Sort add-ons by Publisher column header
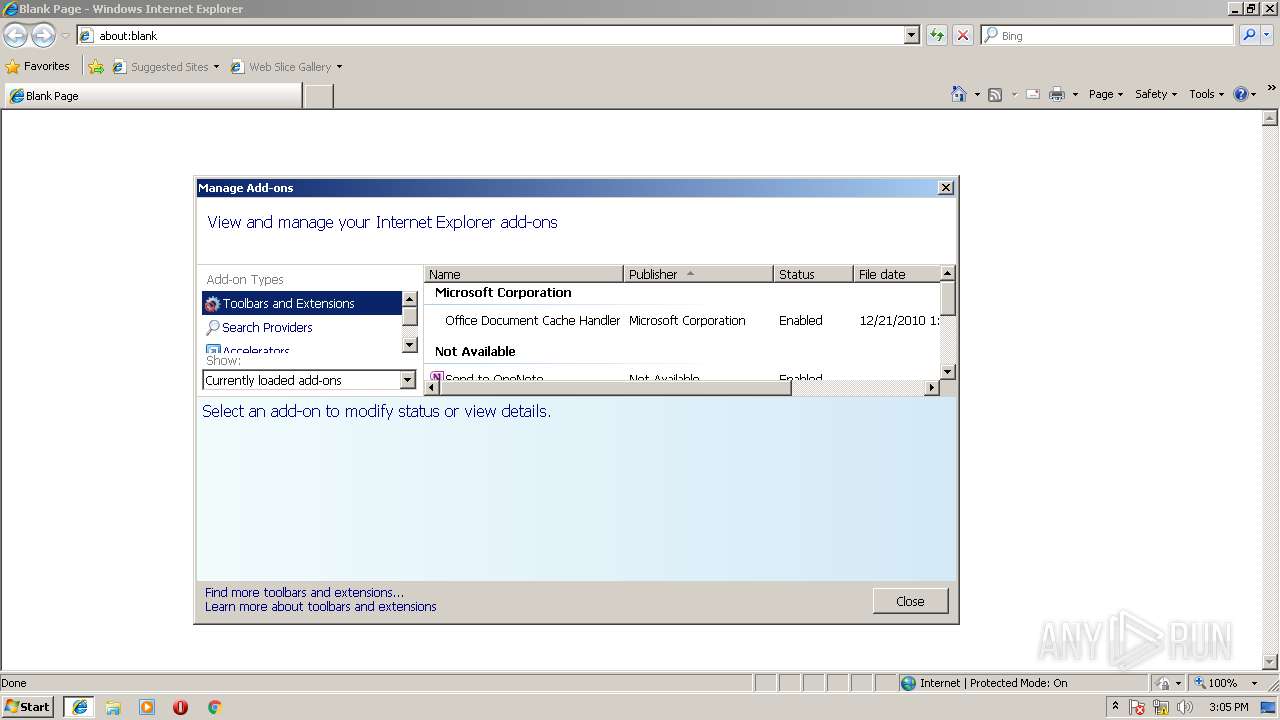Image resolution: width=1280 pixels, height=720 pixels. tap(699, 274)
